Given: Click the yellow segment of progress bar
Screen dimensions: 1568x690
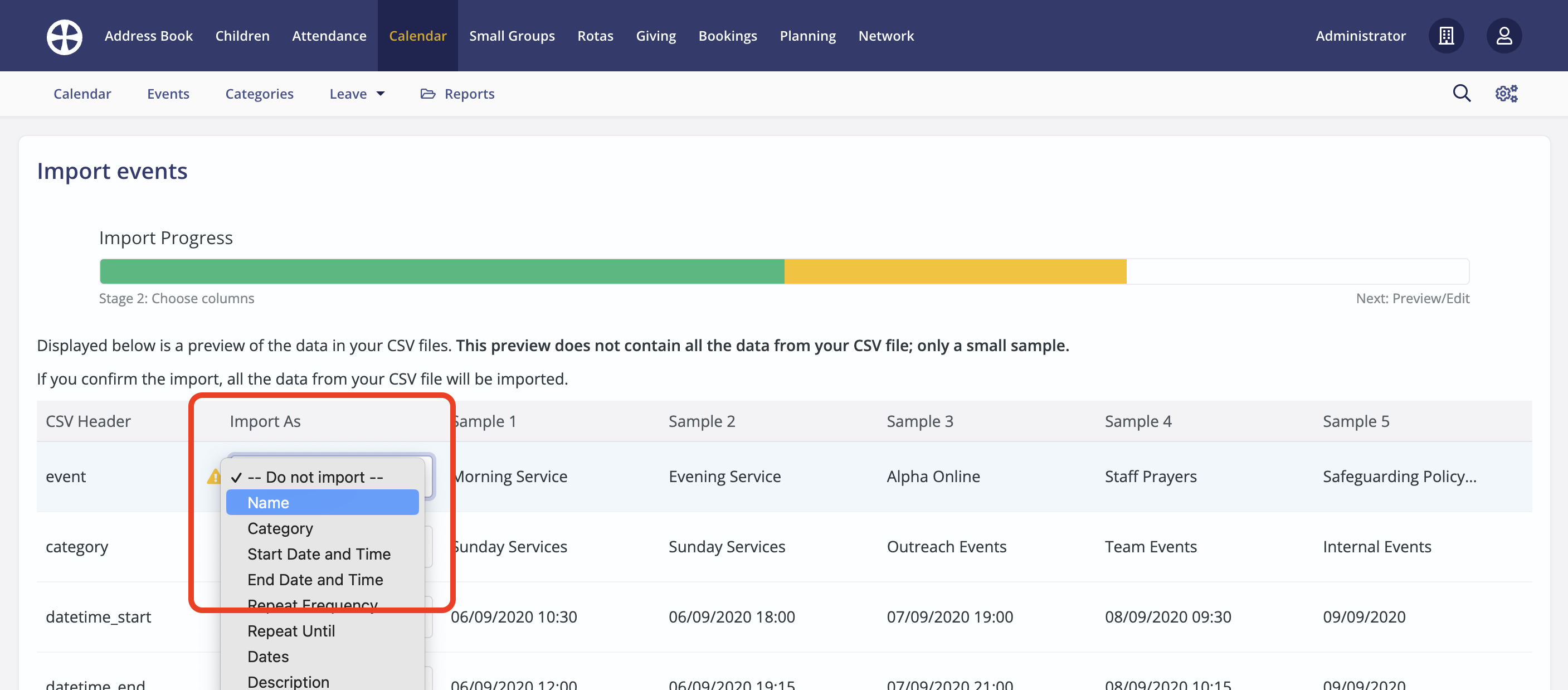Looking at the screenshot, I should (x=955, y=271).
